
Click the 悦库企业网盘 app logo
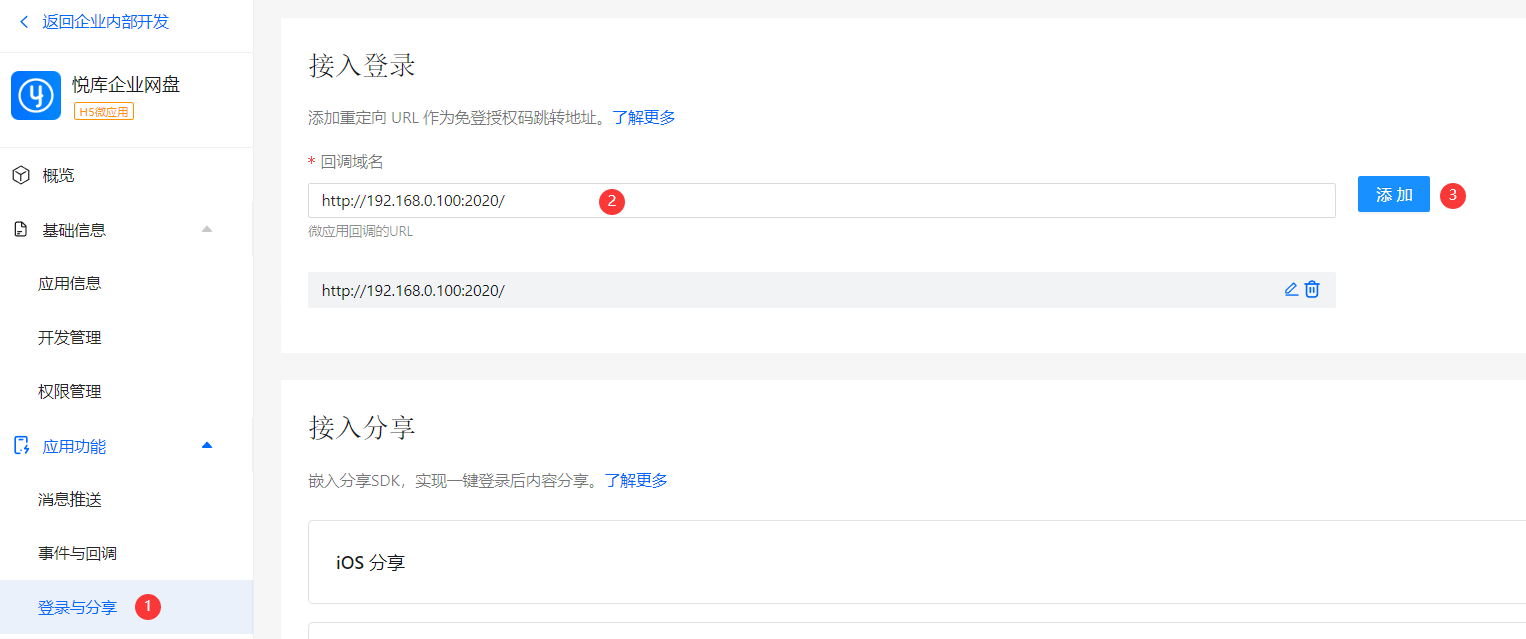tap(36, 96)
